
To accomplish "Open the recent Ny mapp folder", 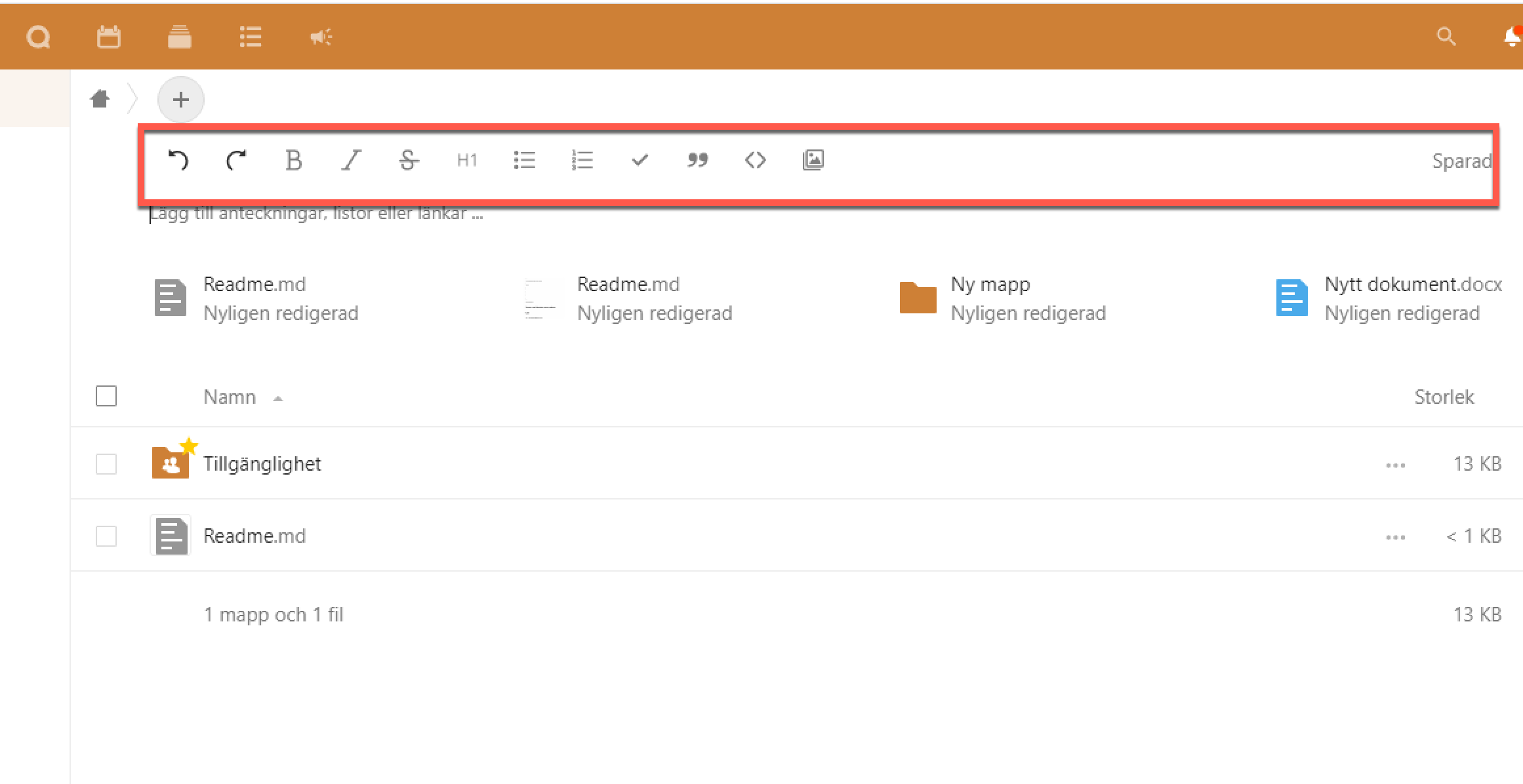I will click(x=1004, y=298).
